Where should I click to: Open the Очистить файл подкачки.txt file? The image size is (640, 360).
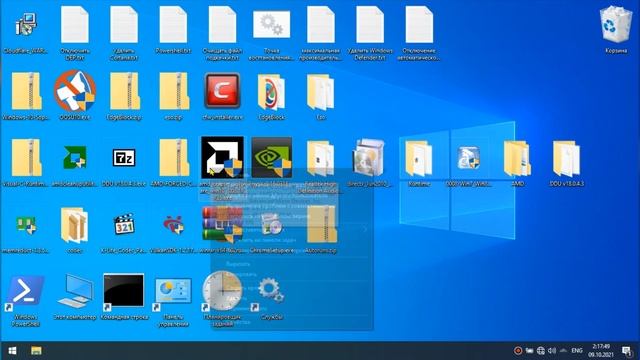pyautogui.click(x=222, y=25)
